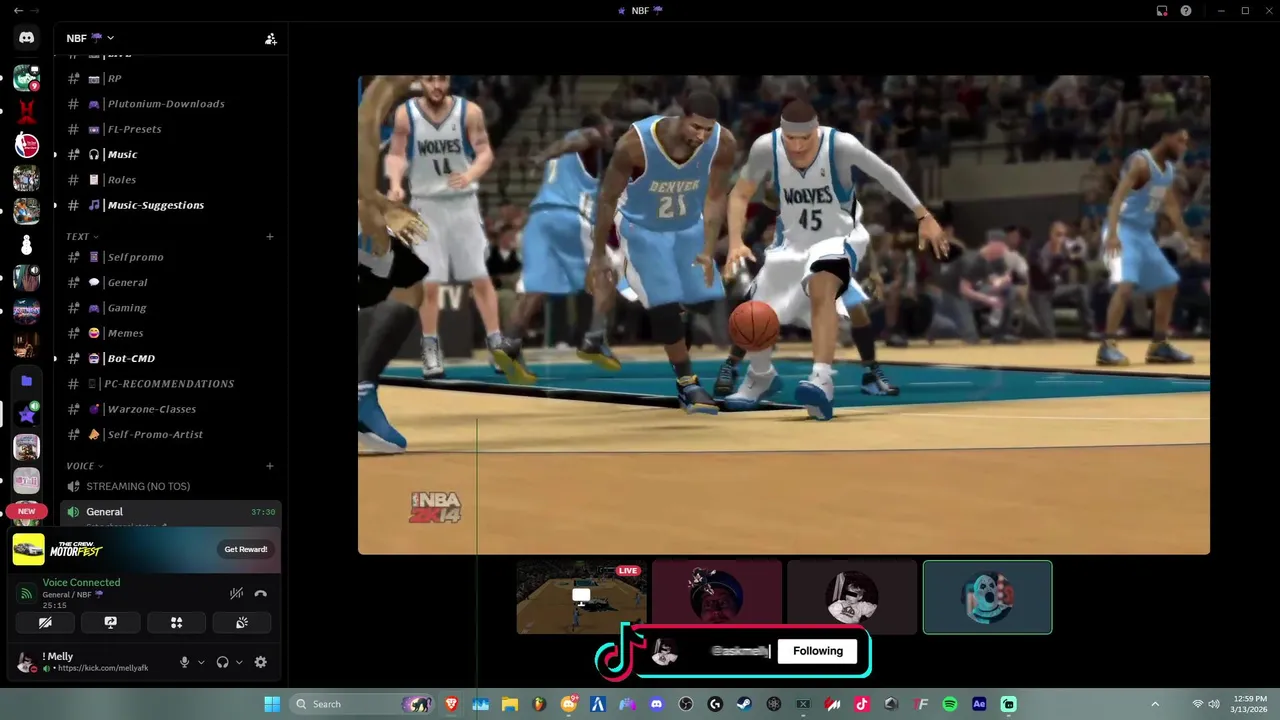Open taskbar clock showing 12:59 PM
Viewport: 1280px width, 720px height.
point(1250,704)
